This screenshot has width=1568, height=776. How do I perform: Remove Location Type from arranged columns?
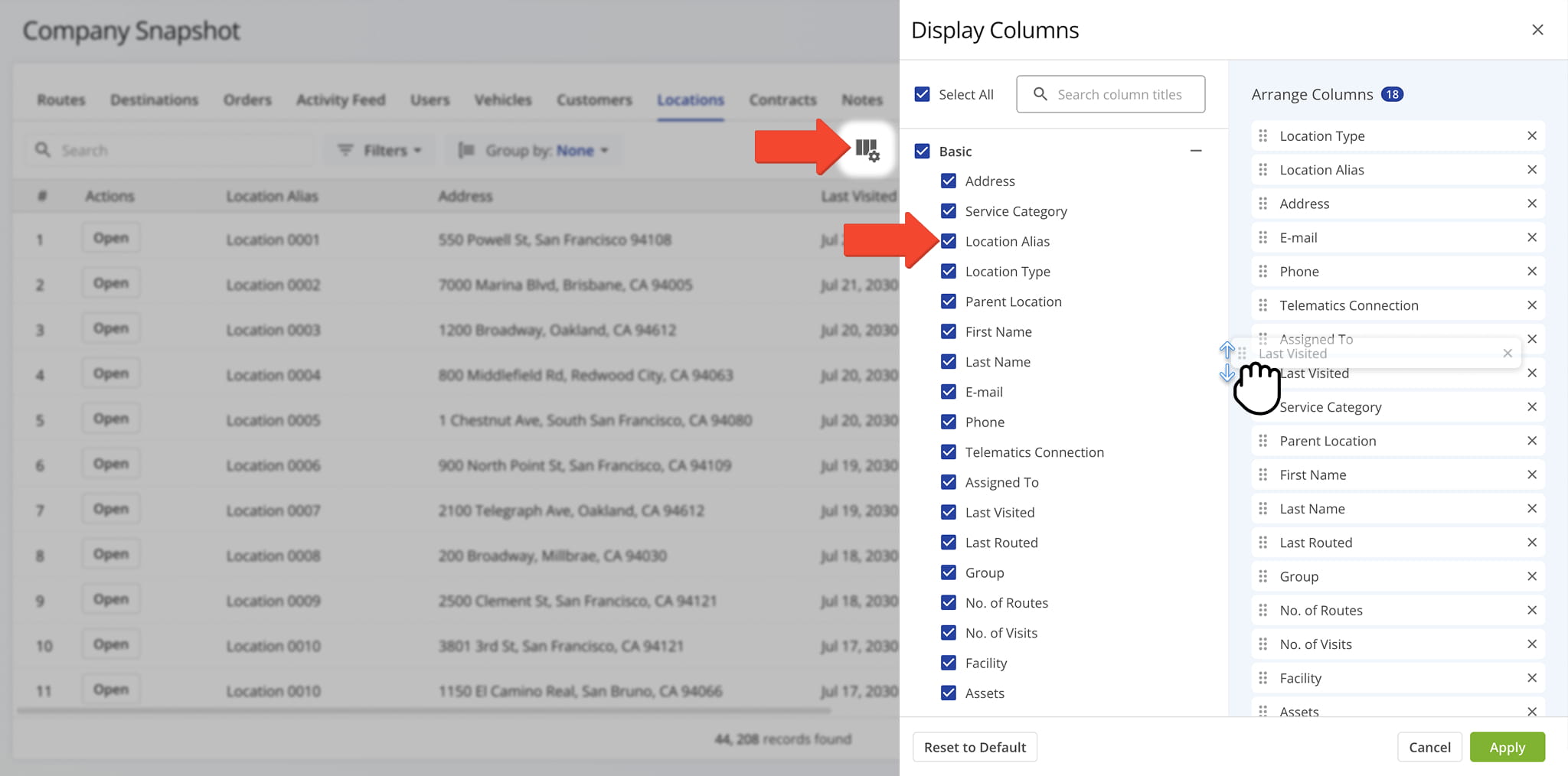point(1532,135)
